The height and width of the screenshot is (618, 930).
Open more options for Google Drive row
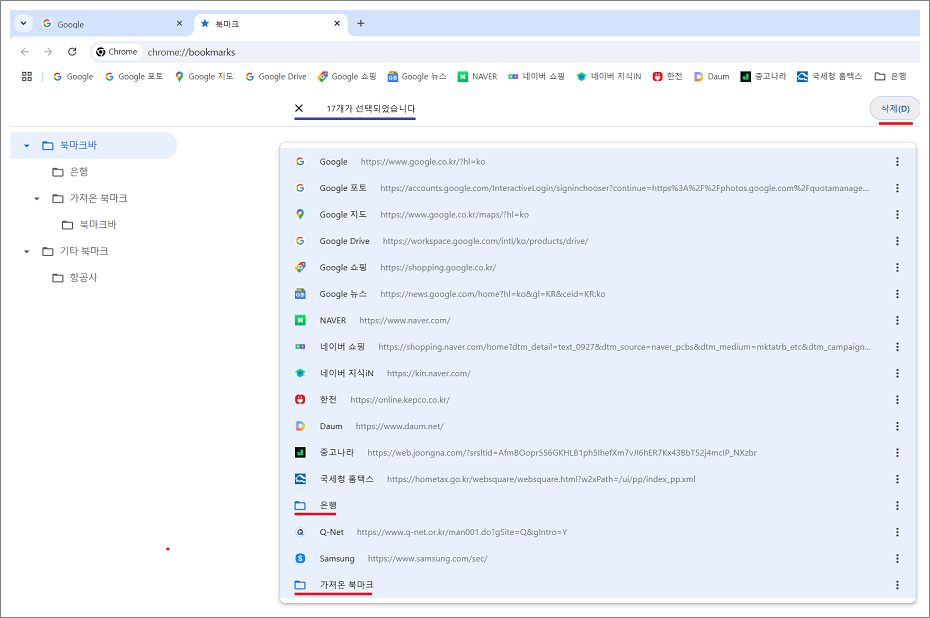coord(897,241)
